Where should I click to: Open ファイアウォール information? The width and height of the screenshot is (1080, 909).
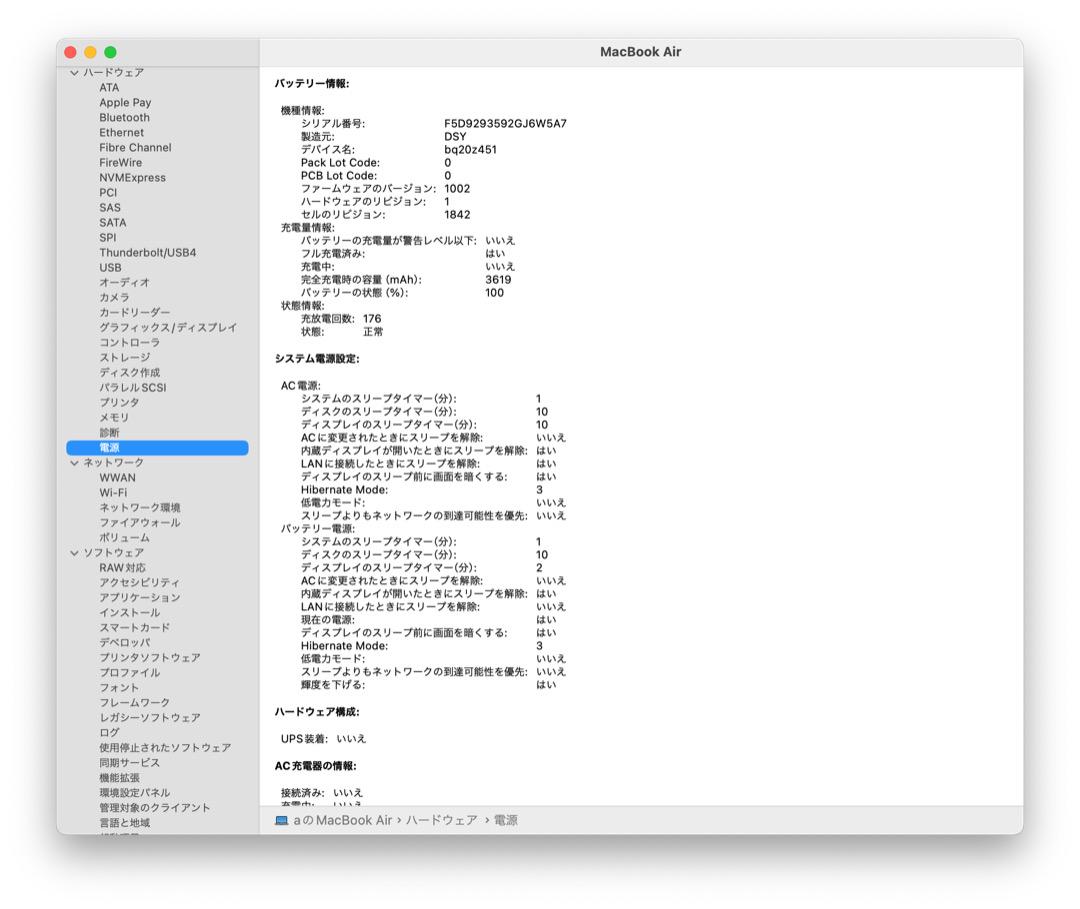coord(140,523)
